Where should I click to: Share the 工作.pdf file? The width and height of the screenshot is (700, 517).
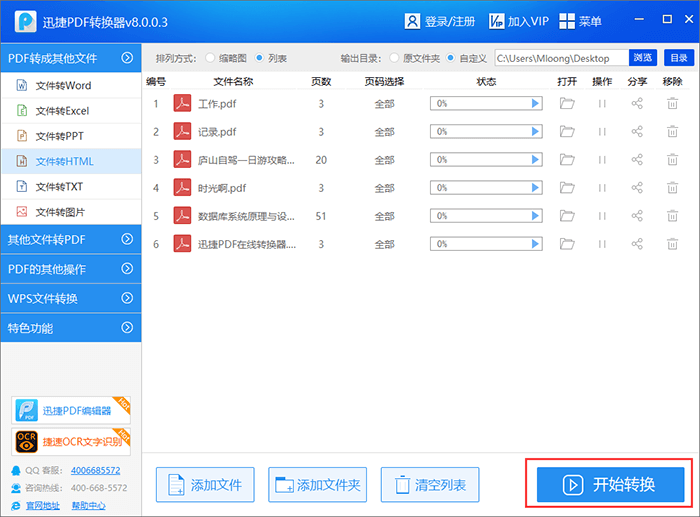[x=637, y=104]
